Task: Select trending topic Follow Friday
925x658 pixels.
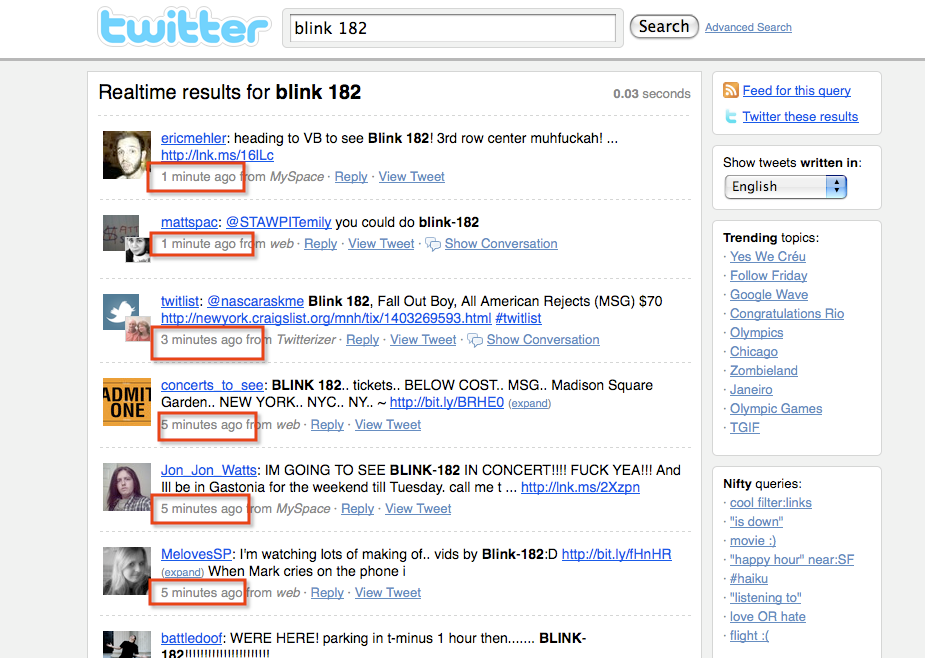Action: pos(769,276)
